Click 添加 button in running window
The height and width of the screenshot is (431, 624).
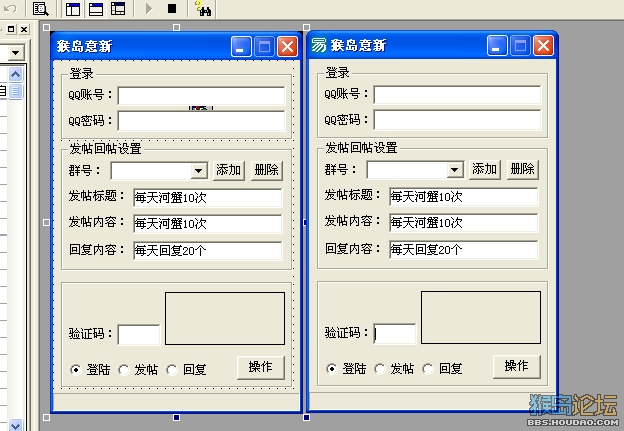pyautogui.click(x=484, y=170)
